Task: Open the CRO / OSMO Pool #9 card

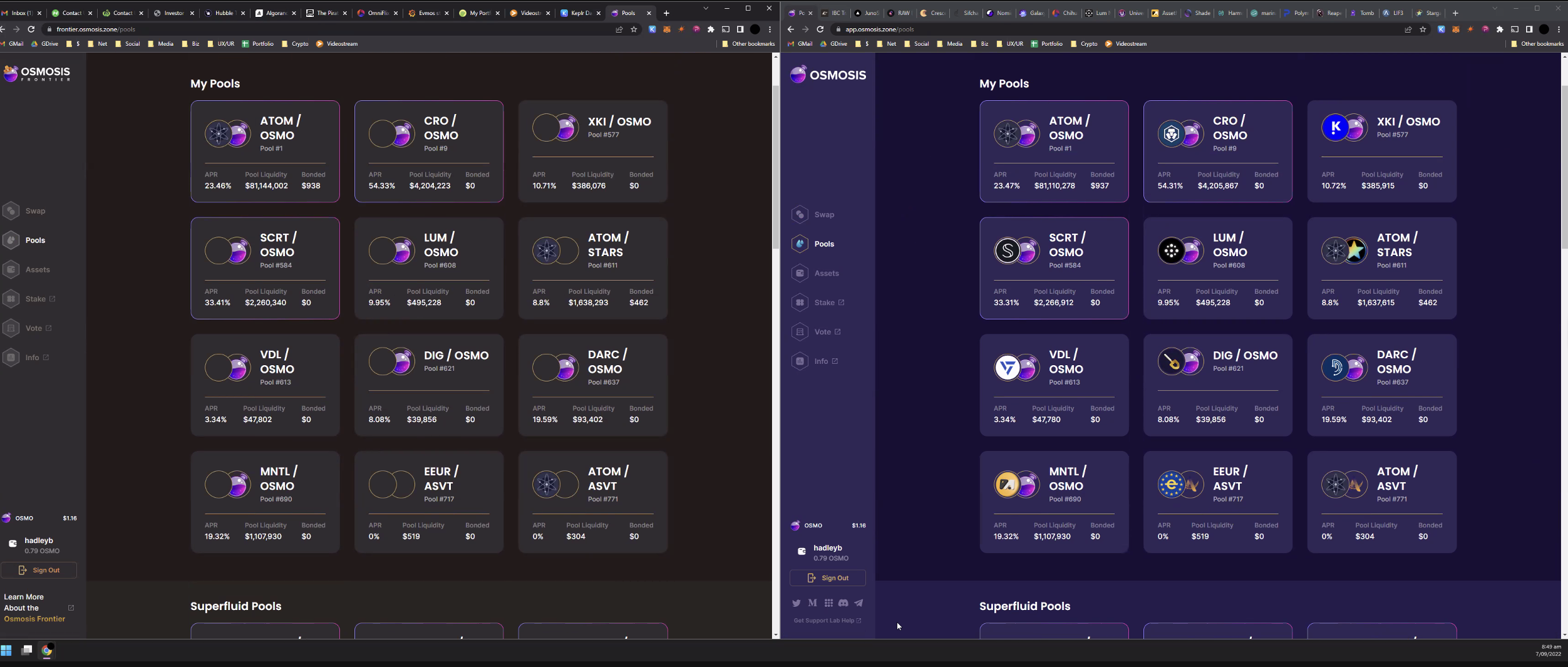Action: (x=428, y=152)
